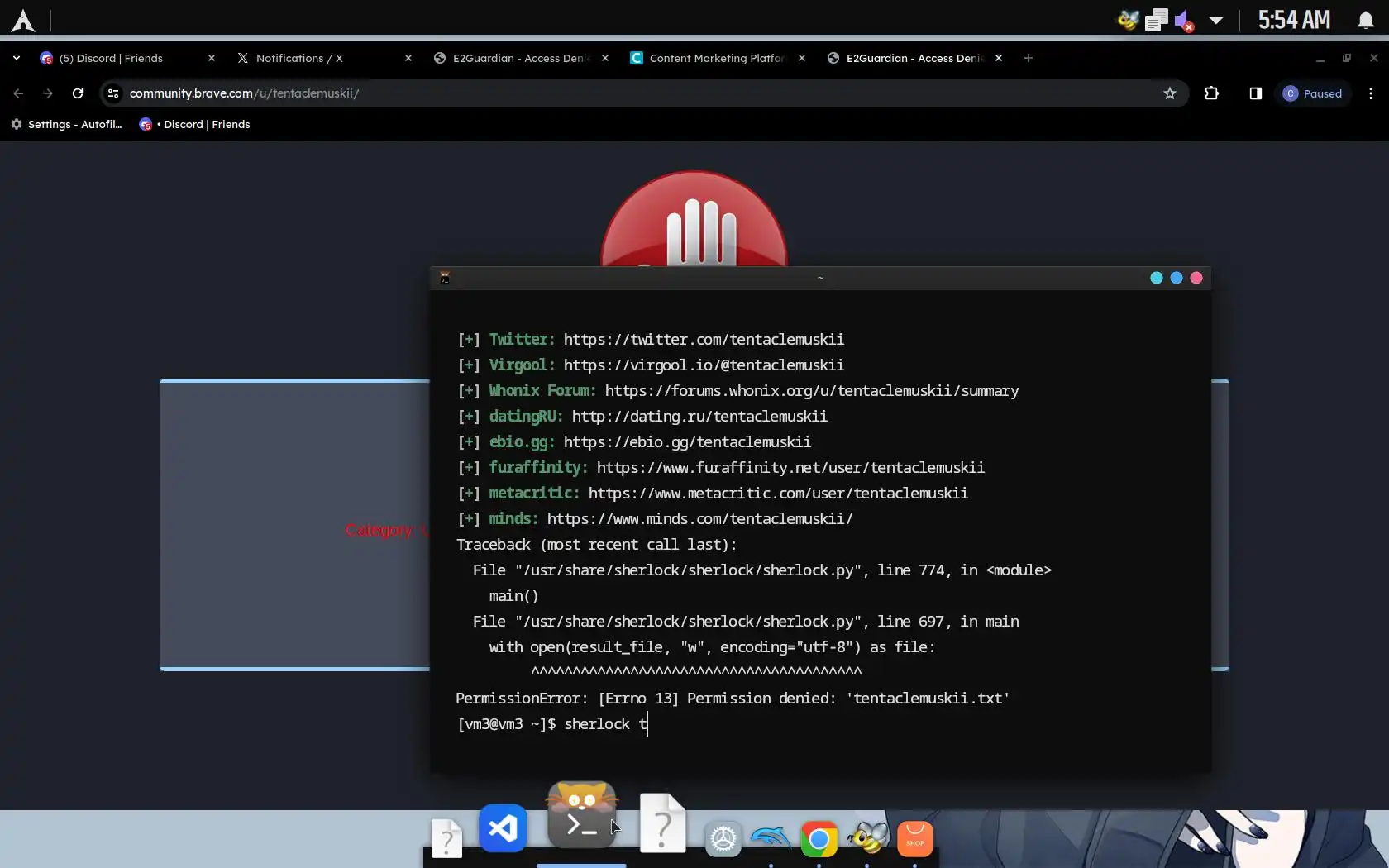Open the clipboard manager tray icon

point(1156,20)
